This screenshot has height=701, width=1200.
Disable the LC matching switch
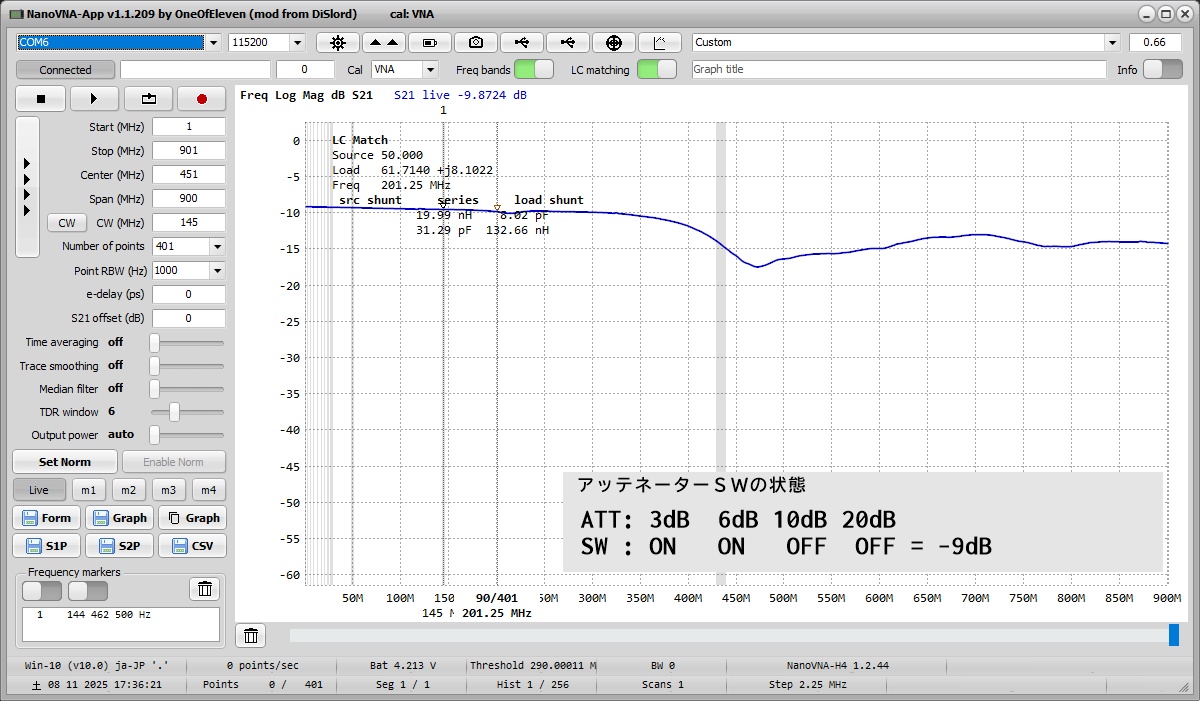click(x=656, y=69)
